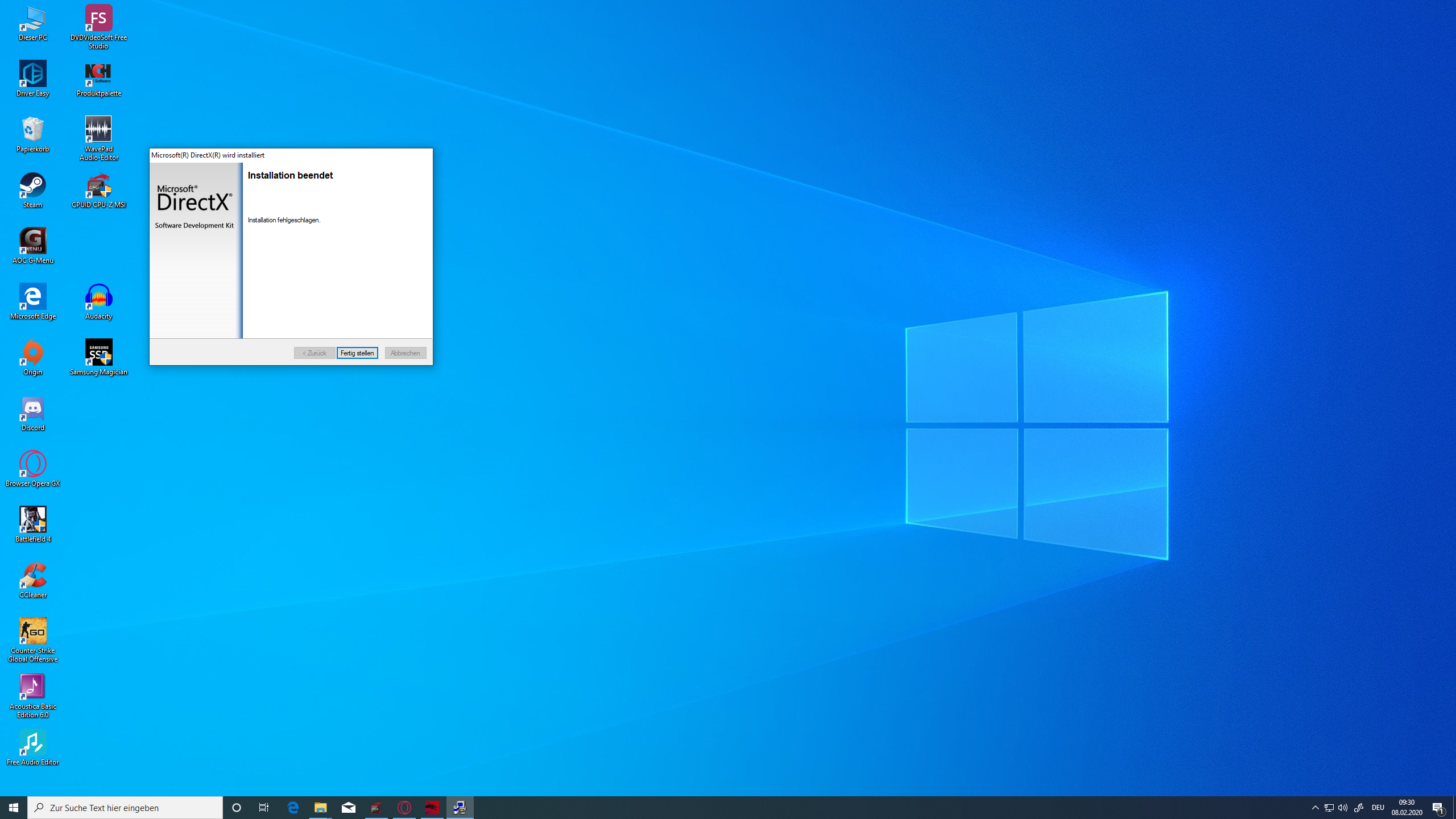Click the volume speaker tray icon
1456x819 pixels.
click(1343, 808)
